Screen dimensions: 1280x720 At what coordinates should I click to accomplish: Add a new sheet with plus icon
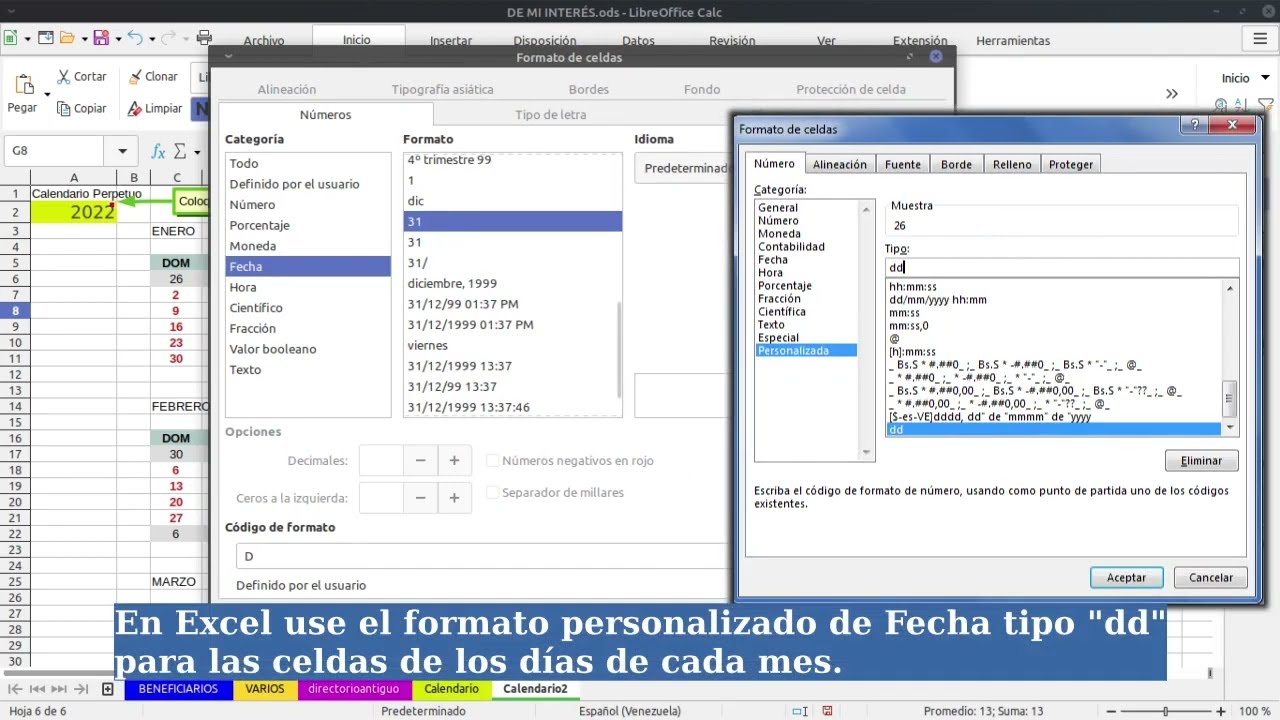107,689
